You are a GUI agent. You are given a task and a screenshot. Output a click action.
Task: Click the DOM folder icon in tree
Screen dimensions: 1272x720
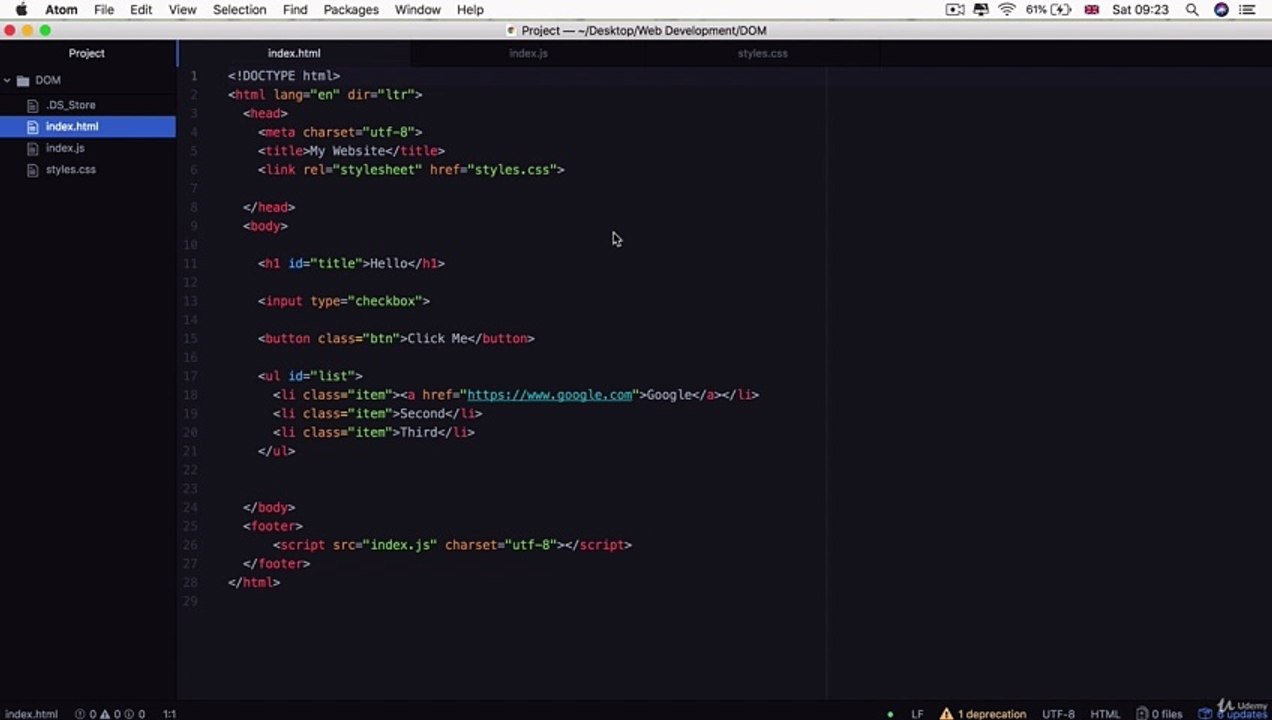pyautogui.click(x=23, y=80)
